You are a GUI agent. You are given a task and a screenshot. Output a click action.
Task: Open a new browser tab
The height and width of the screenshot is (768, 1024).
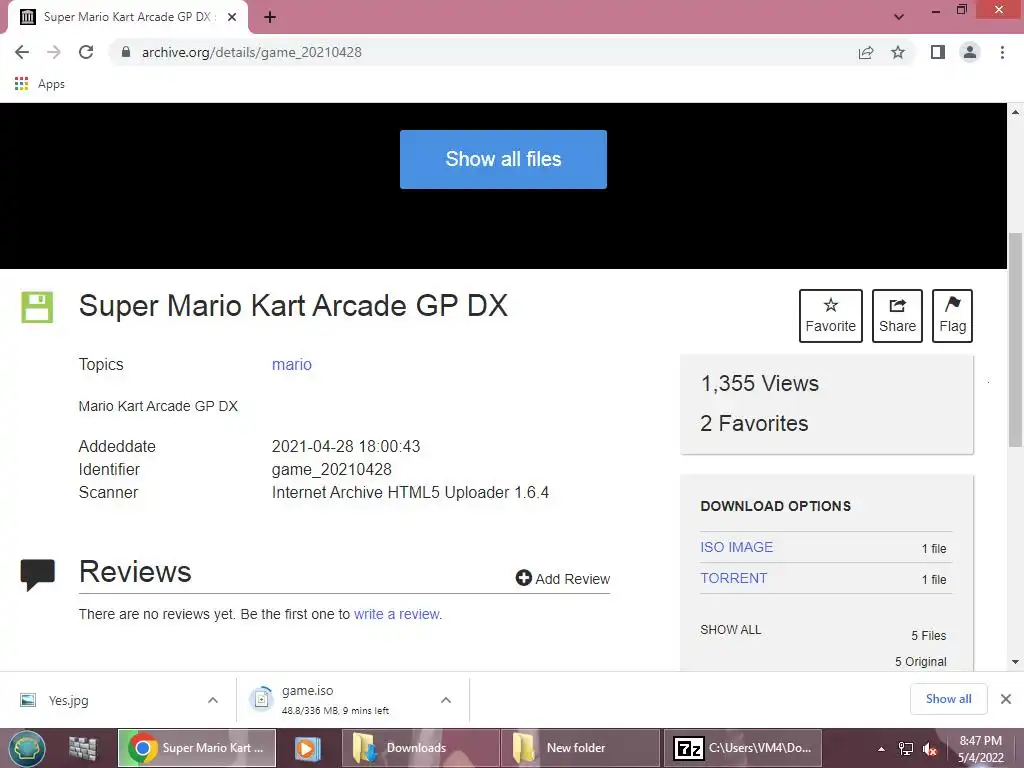click(270, 17)
